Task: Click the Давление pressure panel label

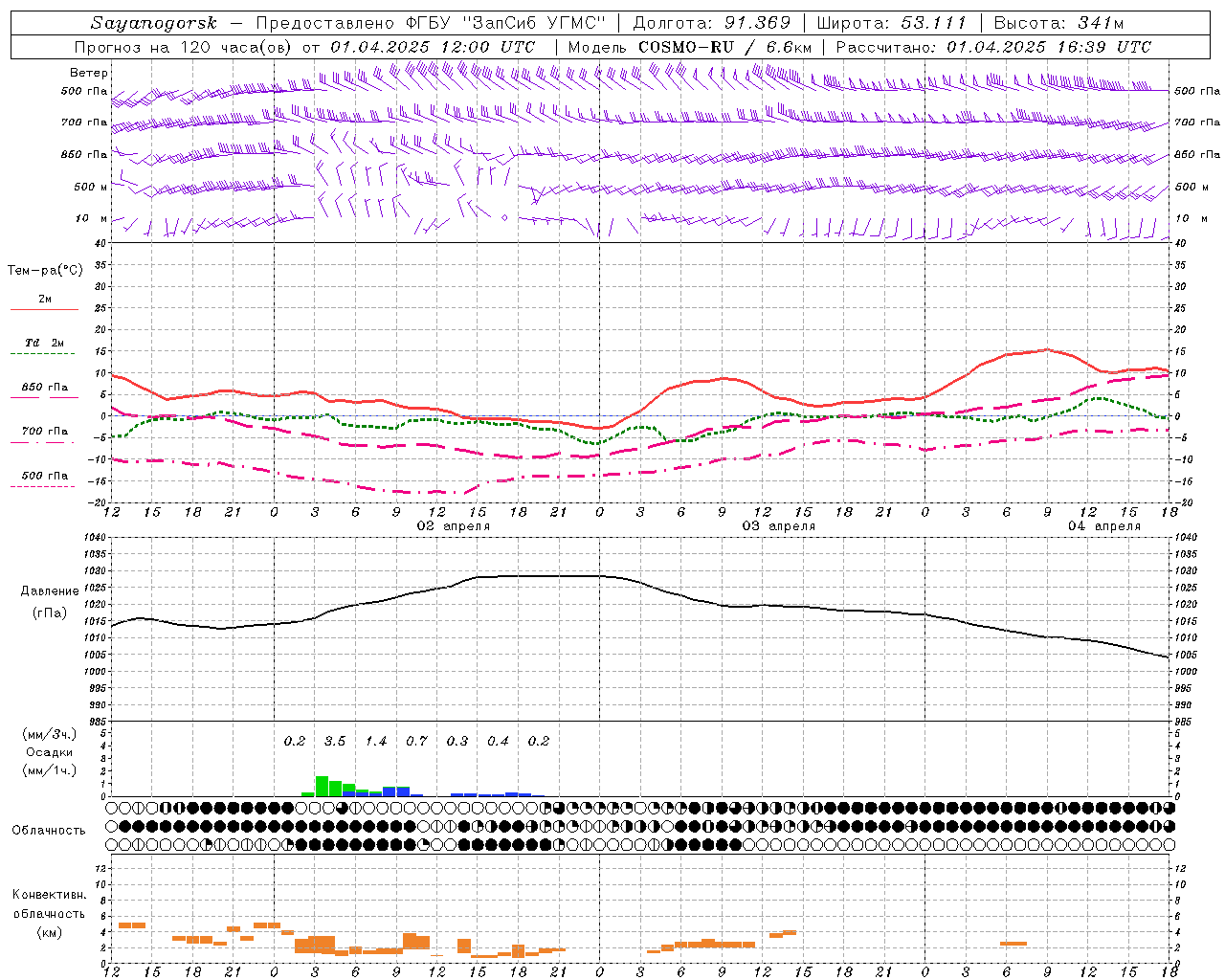Action: click(50, 591)
